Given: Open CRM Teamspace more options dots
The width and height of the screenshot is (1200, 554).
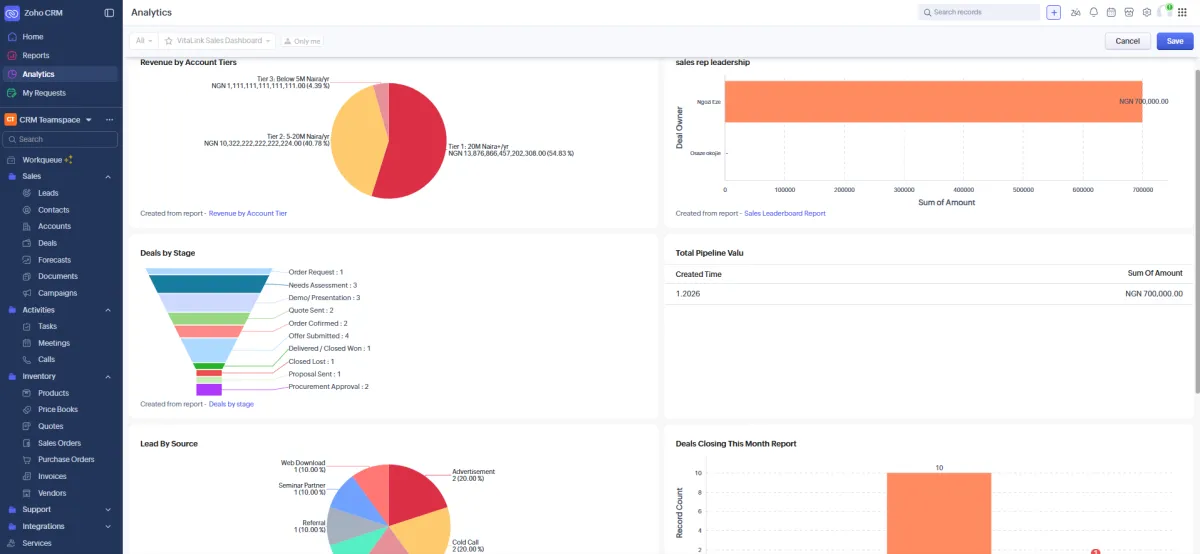Looking at the screenshot, I should pos(109,120).
